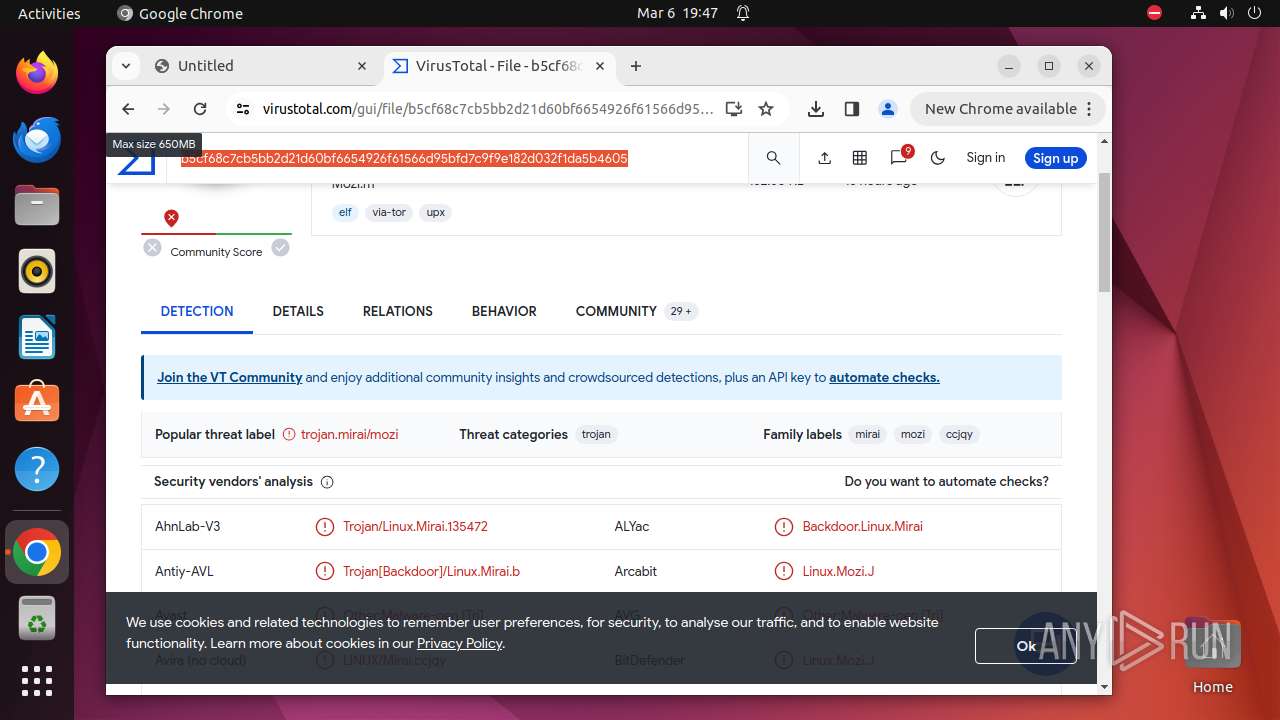This screenshot has height=720, width=1280.
Task: Go back to previous page
Action: [x=128, y=109]
